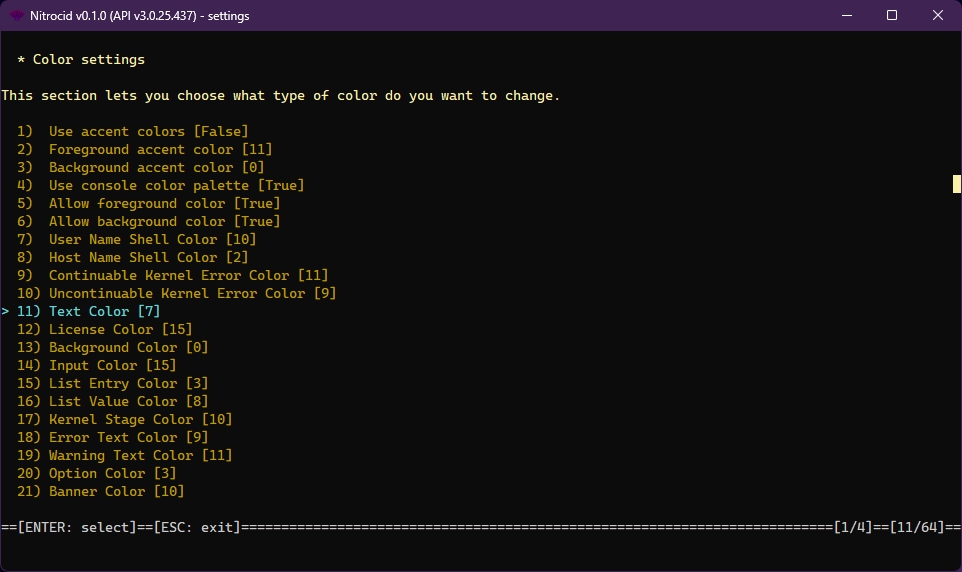Choose Continuable Kernel Error Color item
Screen dimensions: 962x572
tap(188, 275)
